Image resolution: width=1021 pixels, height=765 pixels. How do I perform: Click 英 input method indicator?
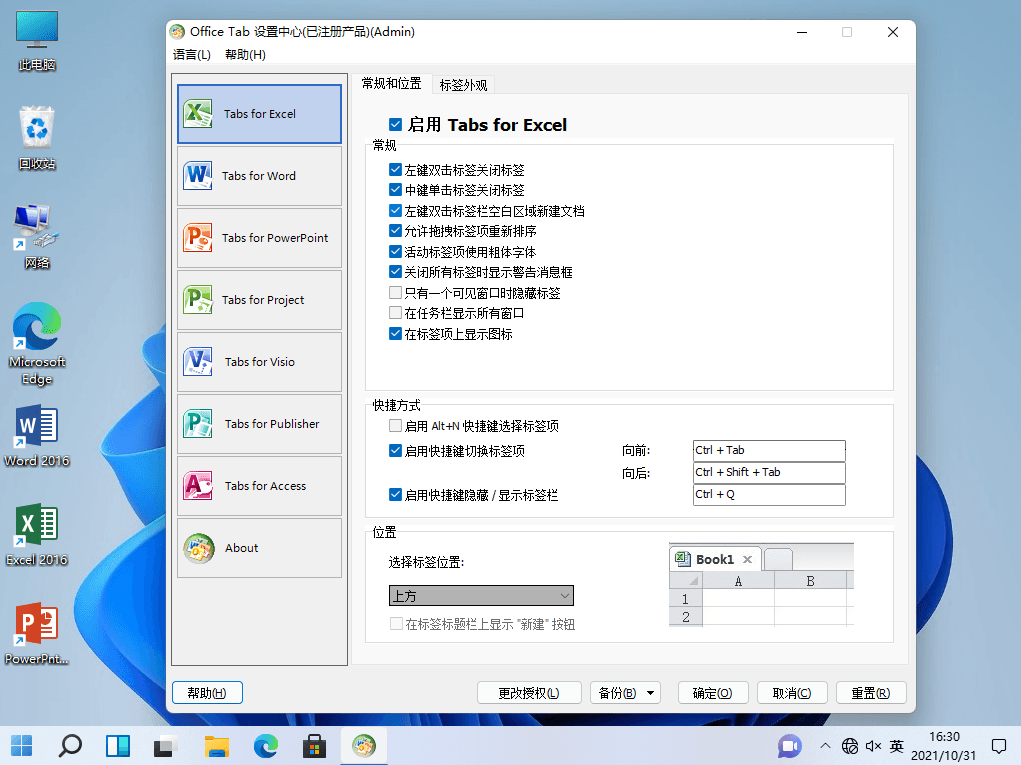897,746
